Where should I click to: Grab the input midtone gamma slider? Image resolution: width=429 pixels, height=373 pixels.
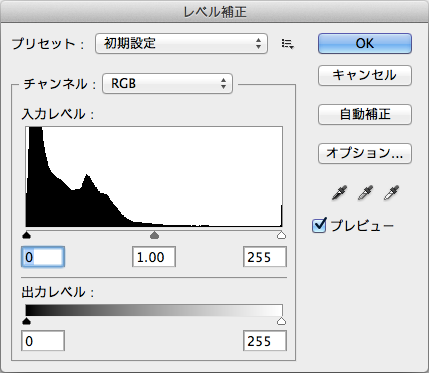pos(154,236)
